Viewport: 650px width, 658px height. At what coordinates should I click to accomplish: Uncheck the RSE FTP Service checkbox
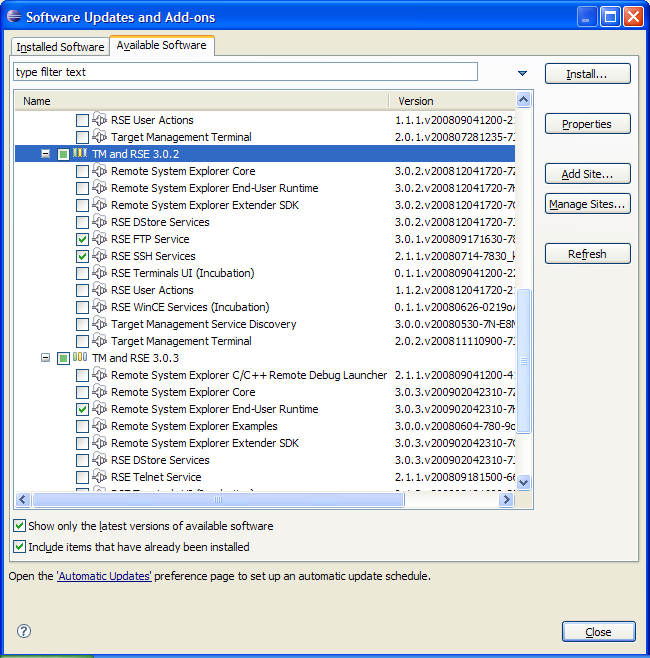click(82, 239)
